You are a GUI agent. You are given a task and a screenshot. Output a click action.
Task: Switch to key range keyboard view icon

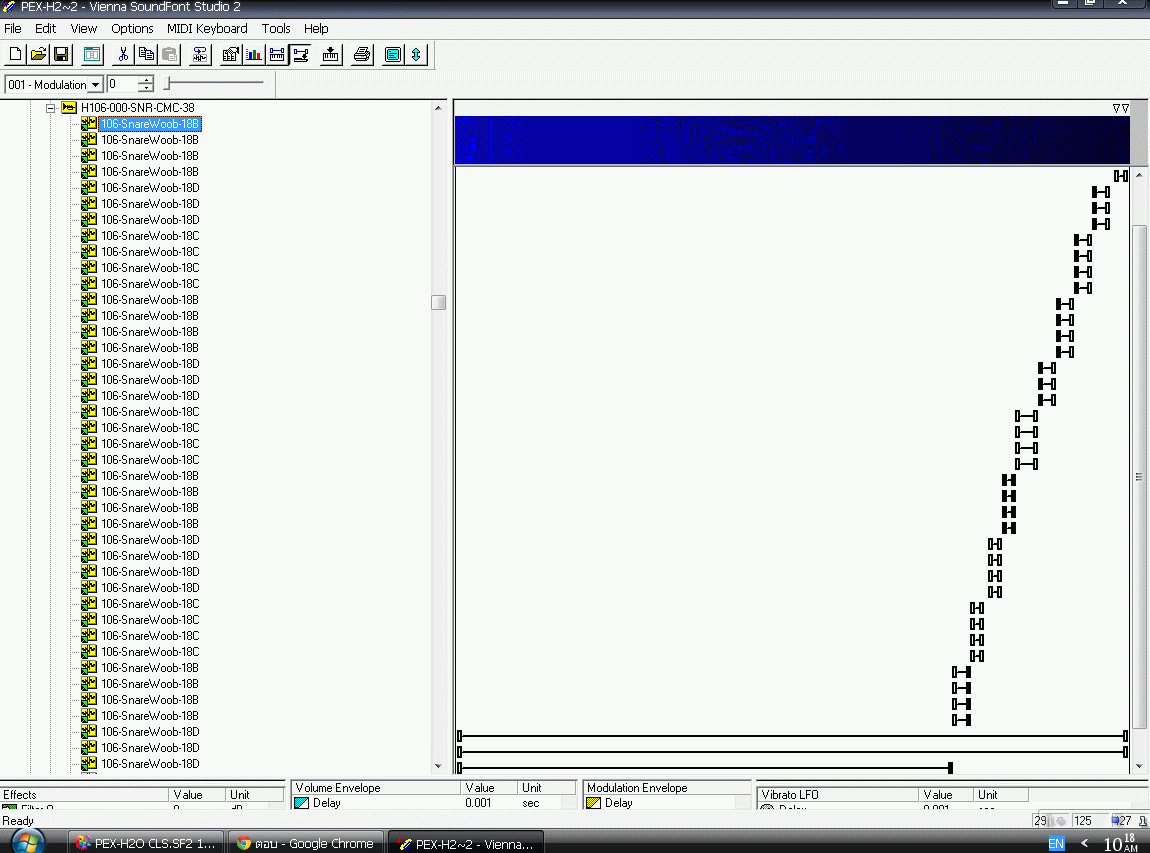pos(277,54)
